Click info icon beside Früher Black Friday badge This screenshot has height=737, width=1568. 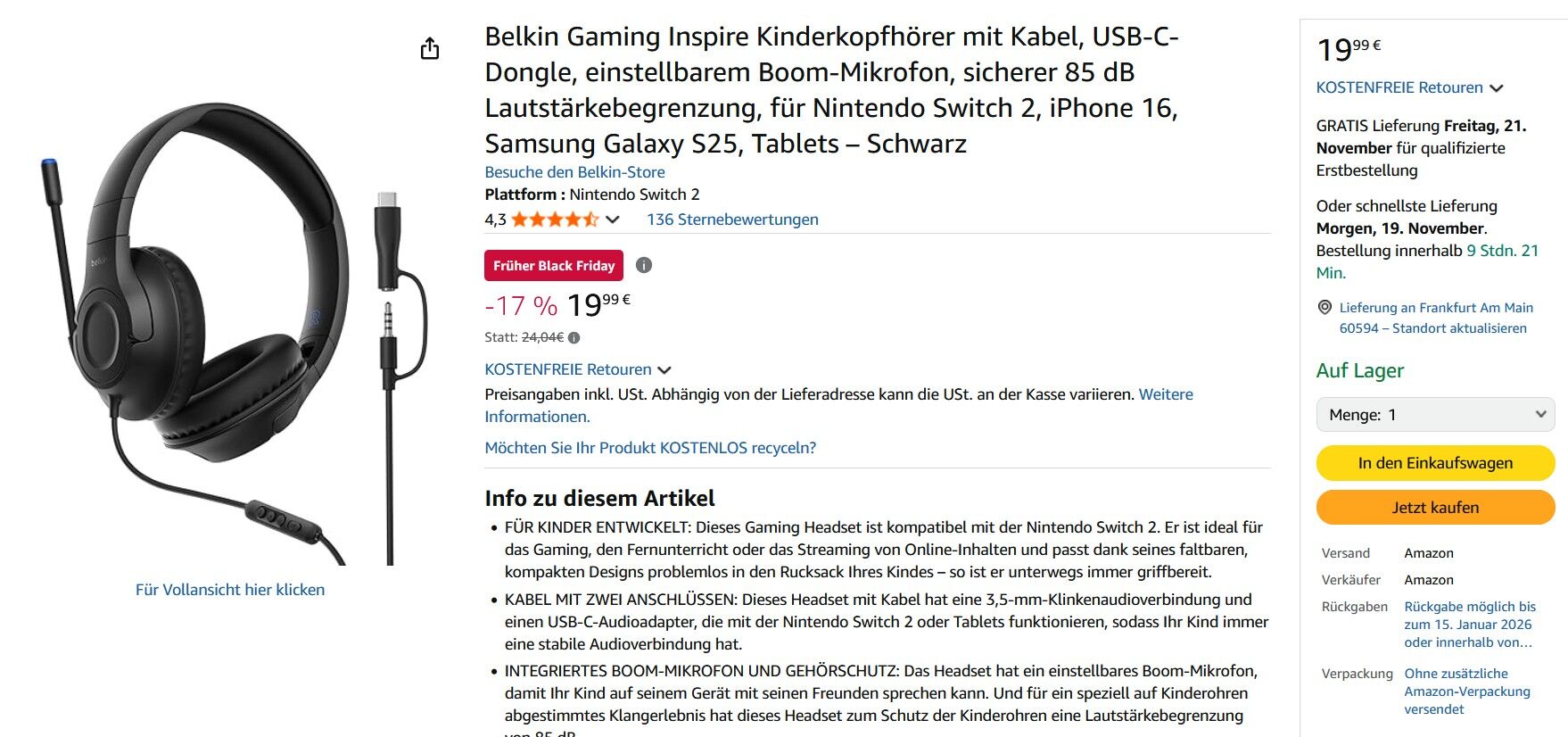point(644,265)
